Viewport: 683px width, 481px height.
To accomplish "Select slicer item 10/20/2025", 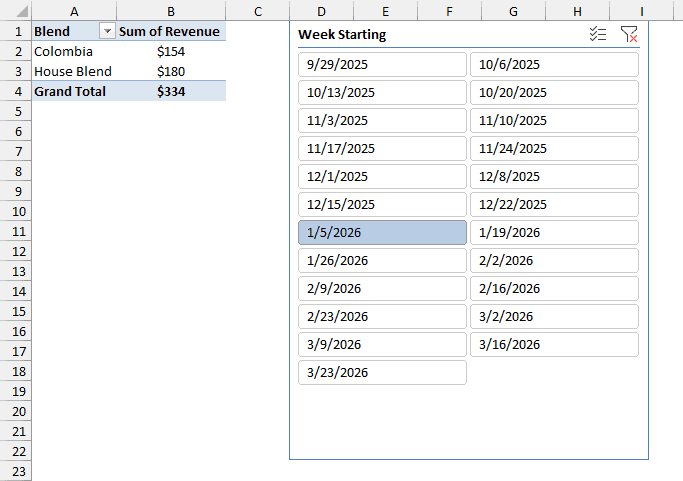I will [554, 92].
